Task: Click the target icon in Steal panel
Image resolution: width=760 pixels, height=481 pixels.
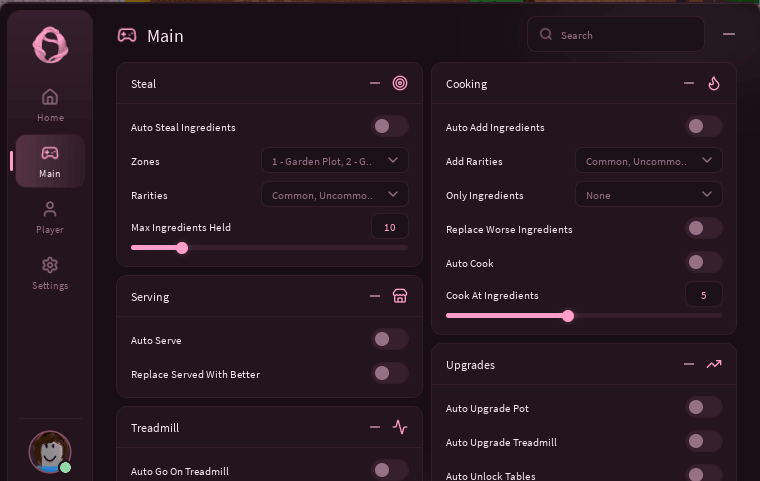Action: pyautogui.click(x=400, y=83)
